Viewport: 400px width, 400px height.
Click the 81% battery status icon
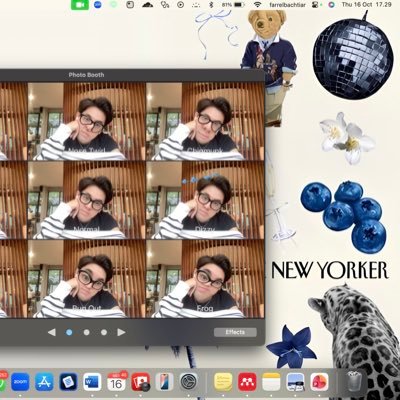pos(233,5)
